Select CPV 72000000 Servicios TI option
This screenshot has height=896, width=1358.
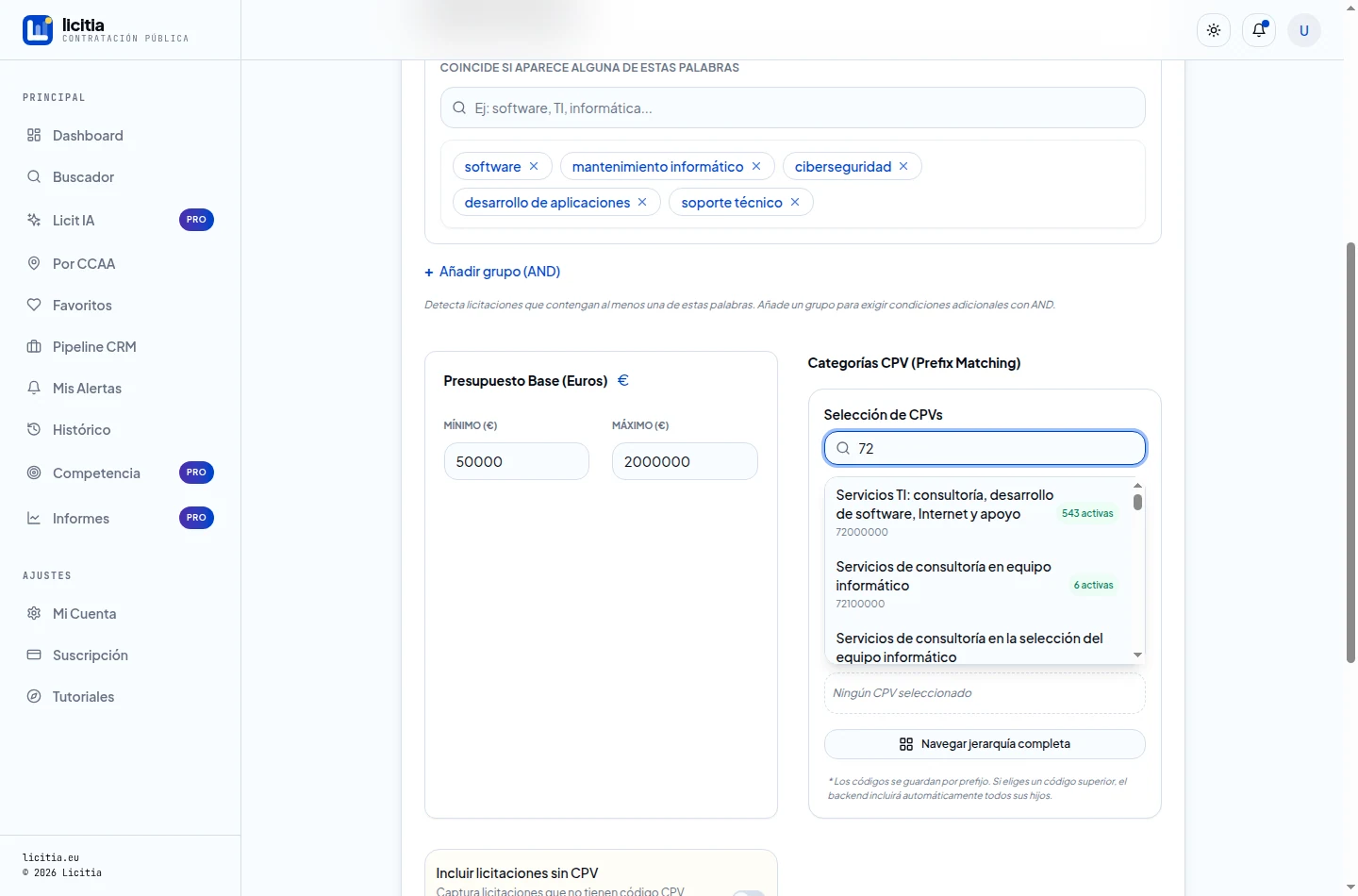tap(977, 513)
